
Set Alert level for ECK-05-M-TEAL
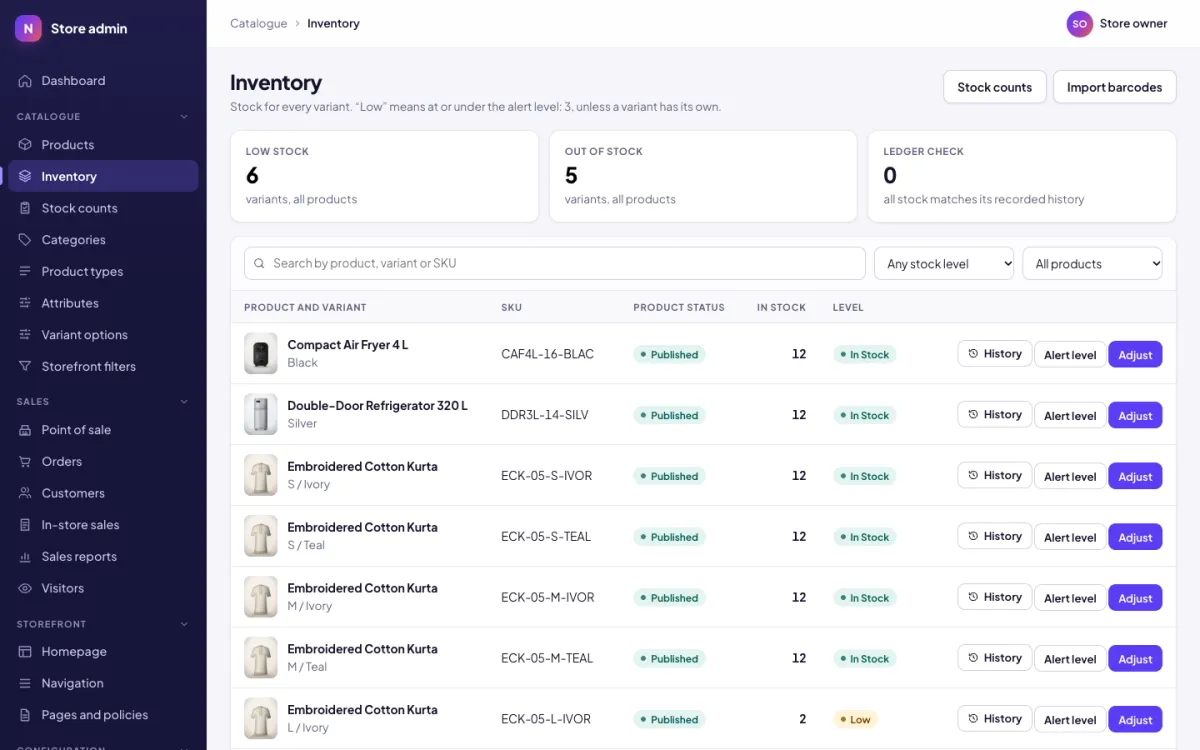pyautogui.click(x=1070, y=659)
